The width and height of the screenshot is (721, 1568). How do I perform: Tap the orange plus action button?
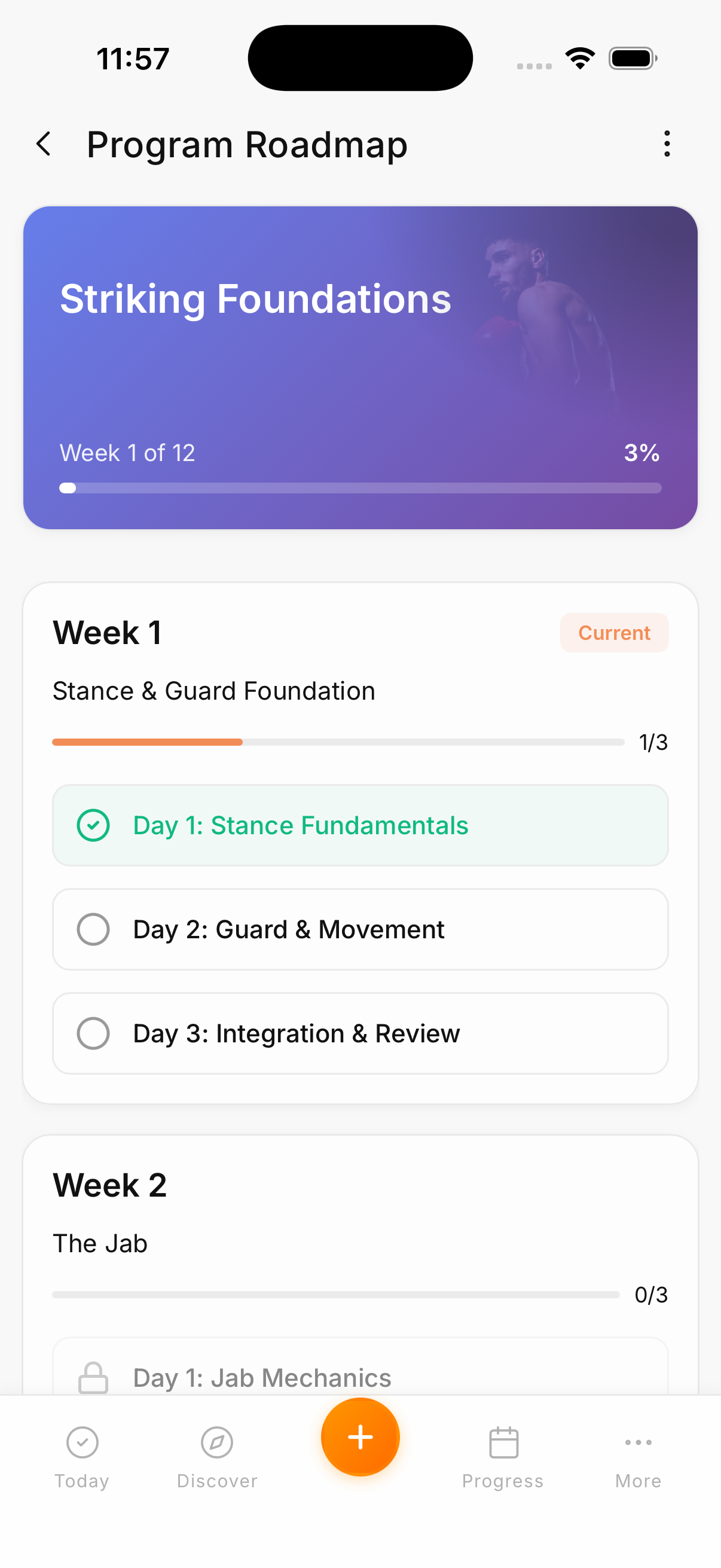tap(360, 1436)
